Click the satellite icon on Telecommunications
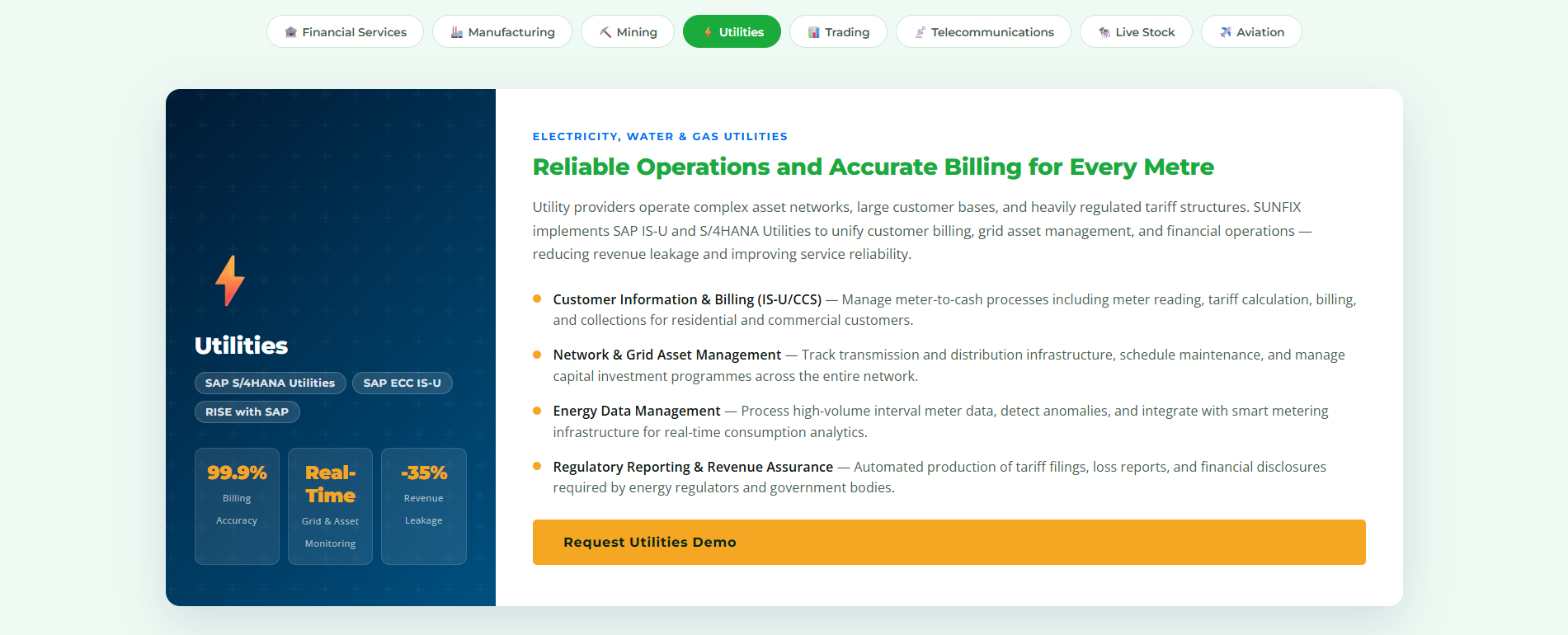This screenshot has height=635, width=1568. 920,32
